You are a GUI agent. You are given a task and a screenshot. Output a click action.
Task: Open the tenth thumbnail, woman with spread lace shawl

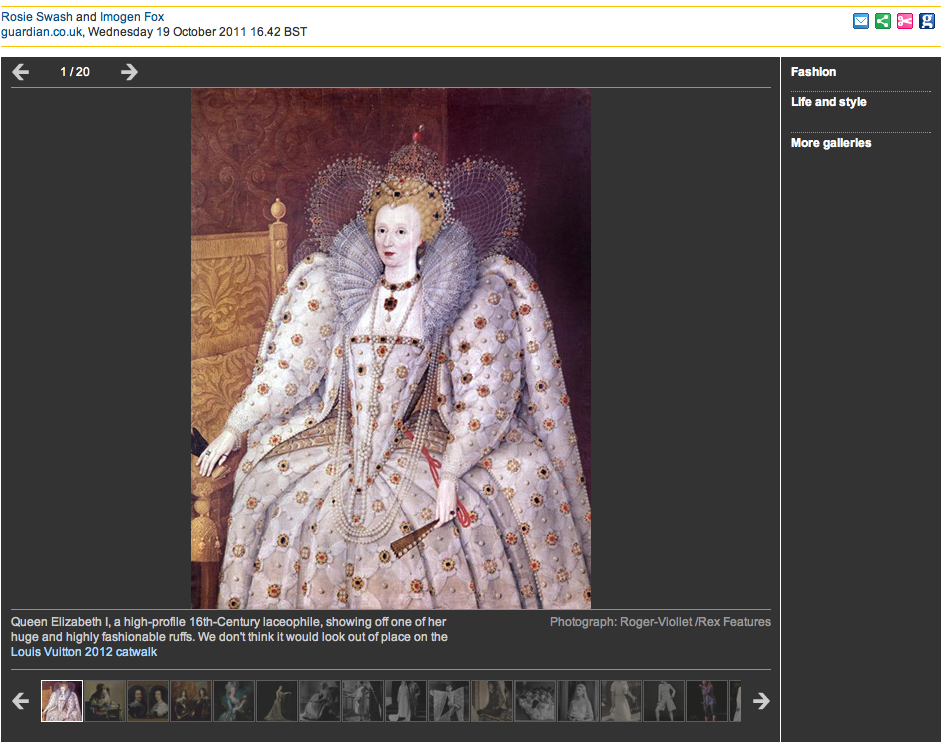[449, 701]
